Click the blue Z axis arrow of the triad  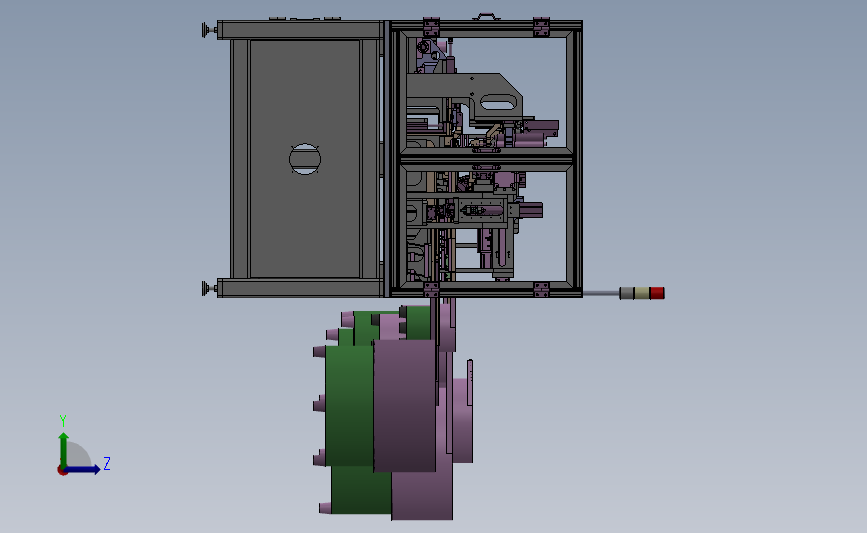[83, 470]
